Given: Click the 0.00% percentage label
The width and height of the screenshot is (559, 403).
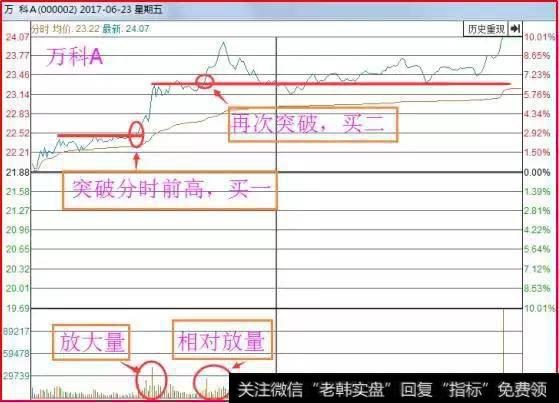Looking at the screenshot, I should 537,173.
